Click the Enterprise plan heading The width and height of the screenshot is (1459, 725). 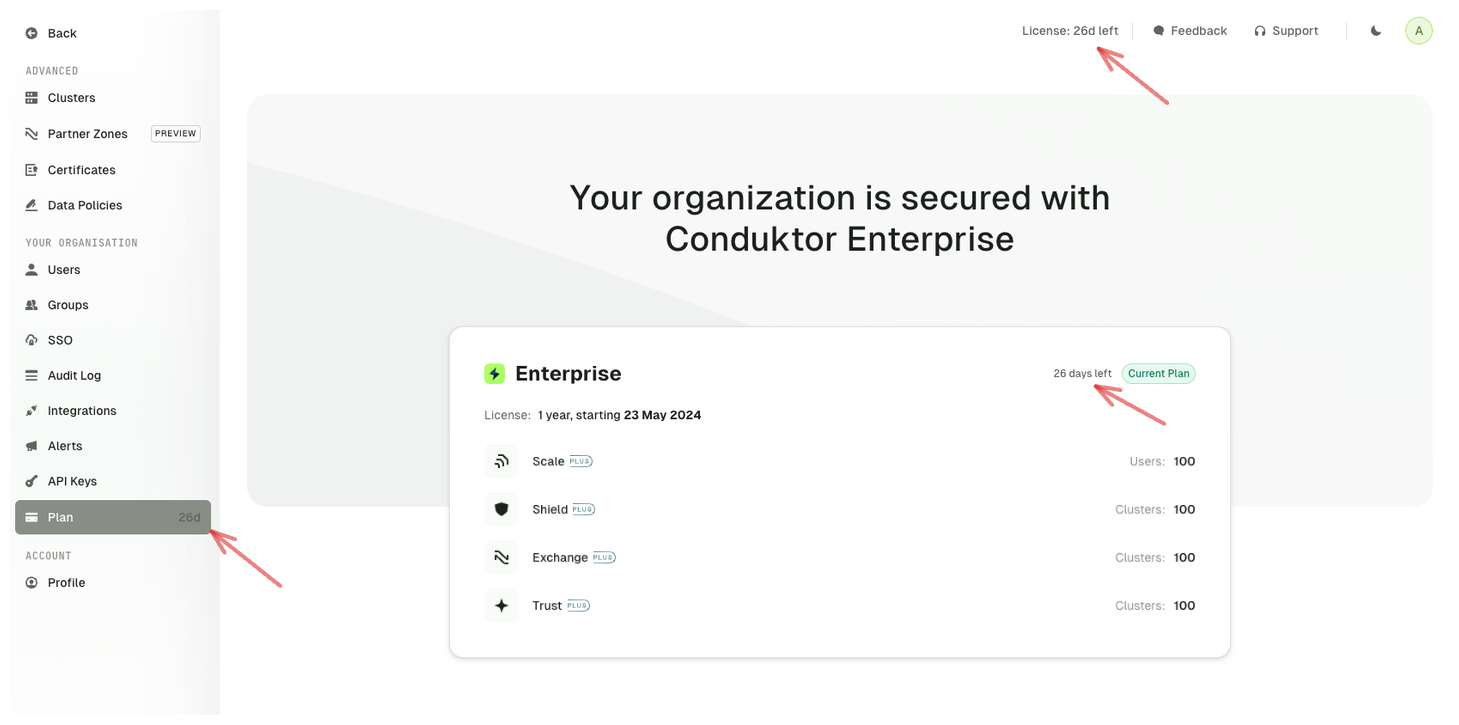click(x=568, y=374)
